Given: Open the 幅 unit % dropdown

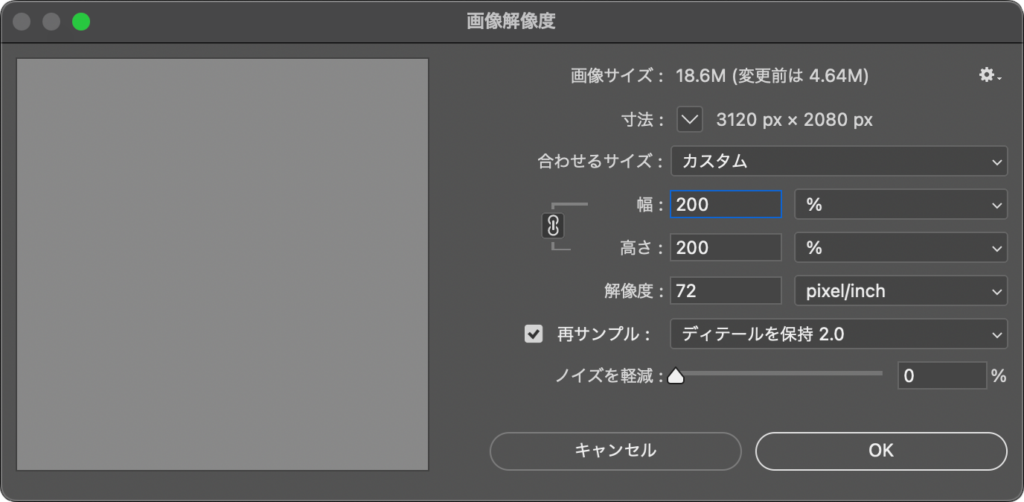Looking at the screenshot, I should [x=901, y=204].
